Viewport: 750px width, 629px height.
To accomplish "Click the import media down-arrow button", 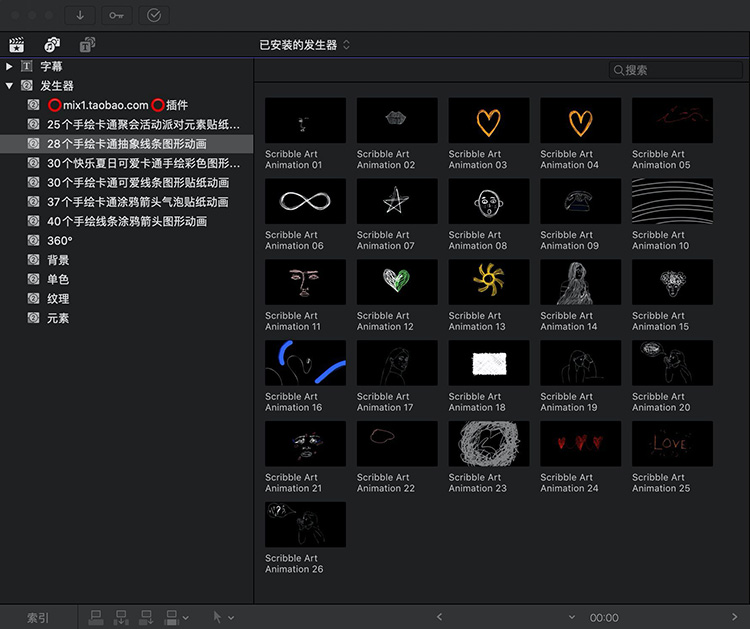I will (x=80, y=15).
